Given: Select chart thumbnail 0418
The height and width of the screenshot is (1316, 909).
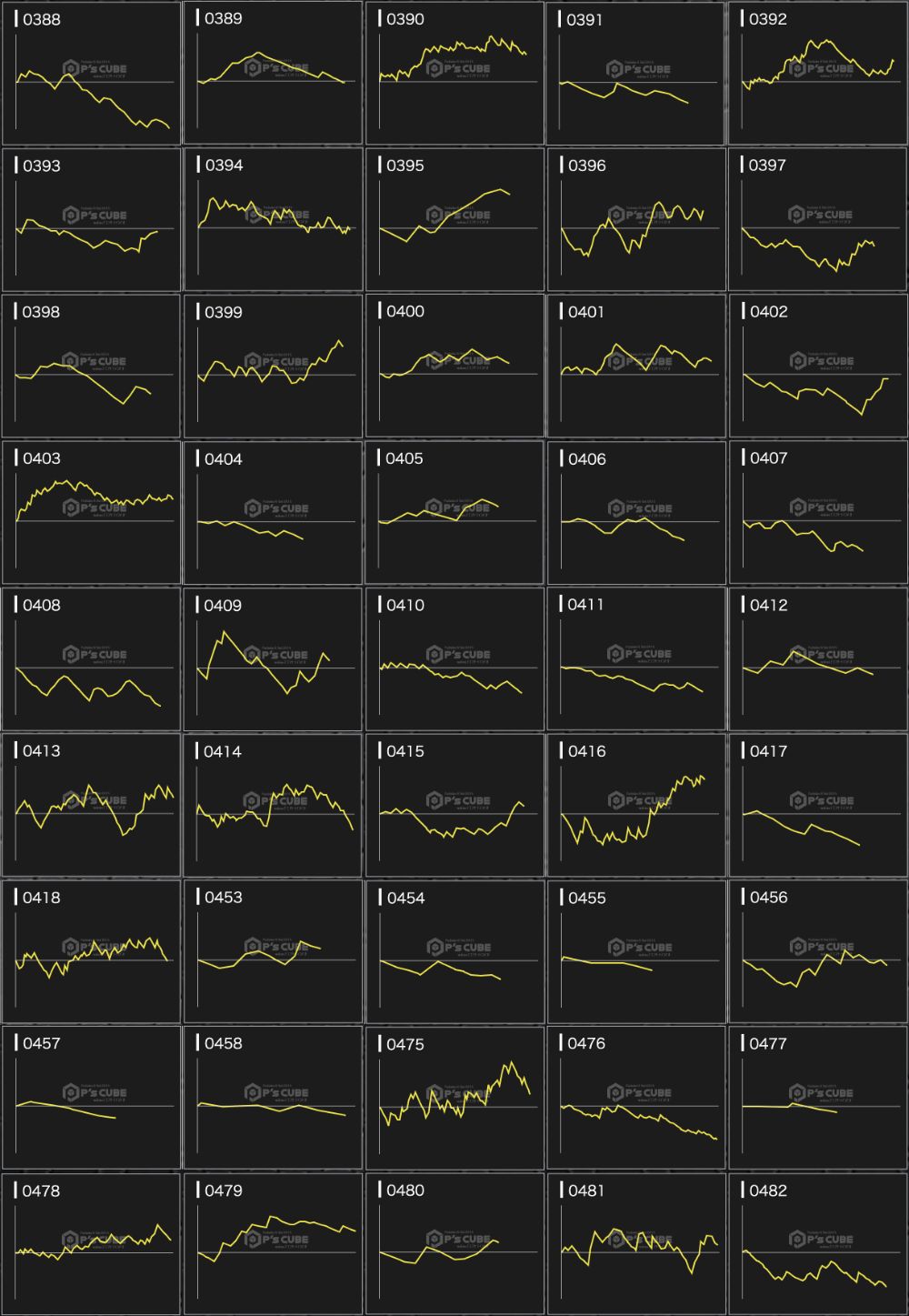Looking at the screenshot, I should 91,951.
